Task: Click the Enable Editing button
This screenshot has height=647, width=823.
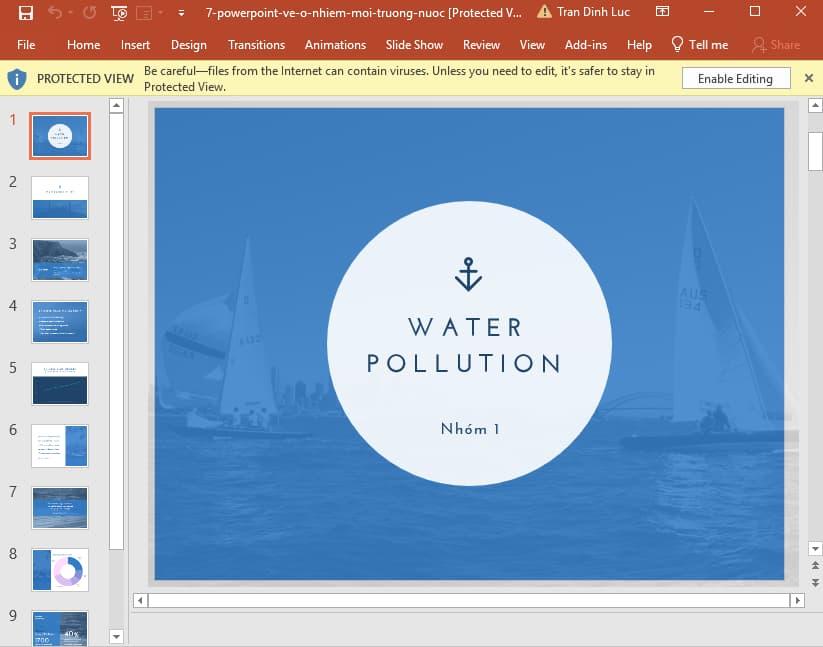Action: [735, 77]
